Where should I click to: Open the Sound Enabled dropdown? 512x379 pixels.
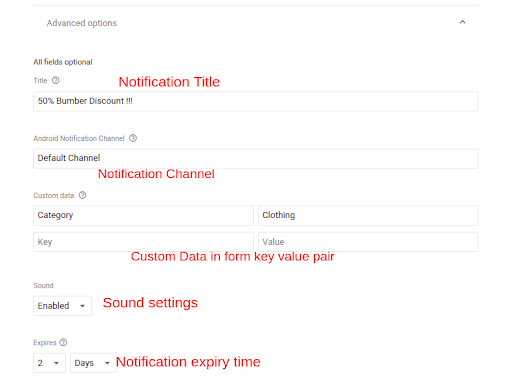coord(62,306)
